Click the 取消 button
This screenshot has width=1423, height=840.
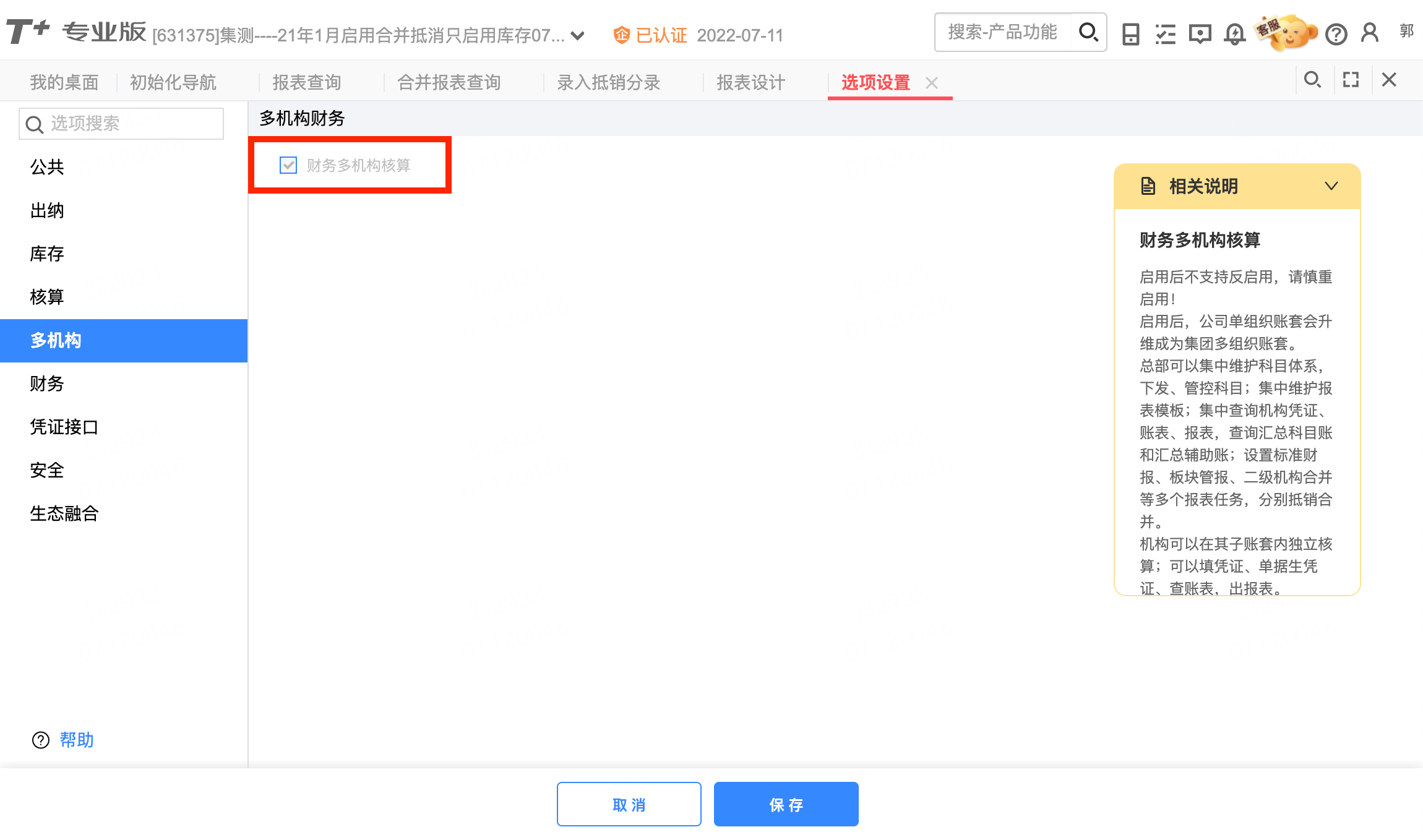pos(629,804)
